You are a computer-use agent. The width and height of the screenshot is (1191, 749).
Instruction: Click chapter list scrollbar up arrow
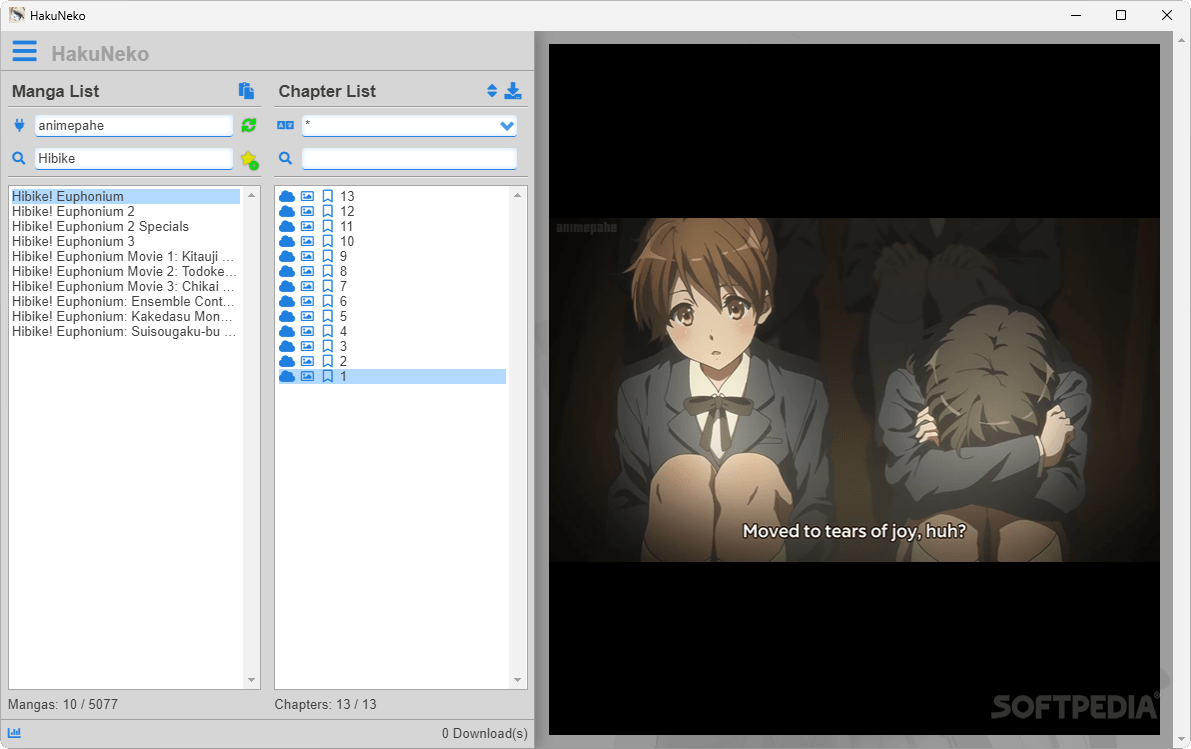pos(517,195)
